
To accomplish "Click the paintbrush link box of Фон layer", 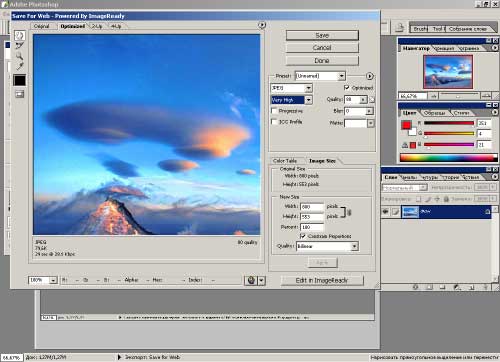I will [395, 212].
